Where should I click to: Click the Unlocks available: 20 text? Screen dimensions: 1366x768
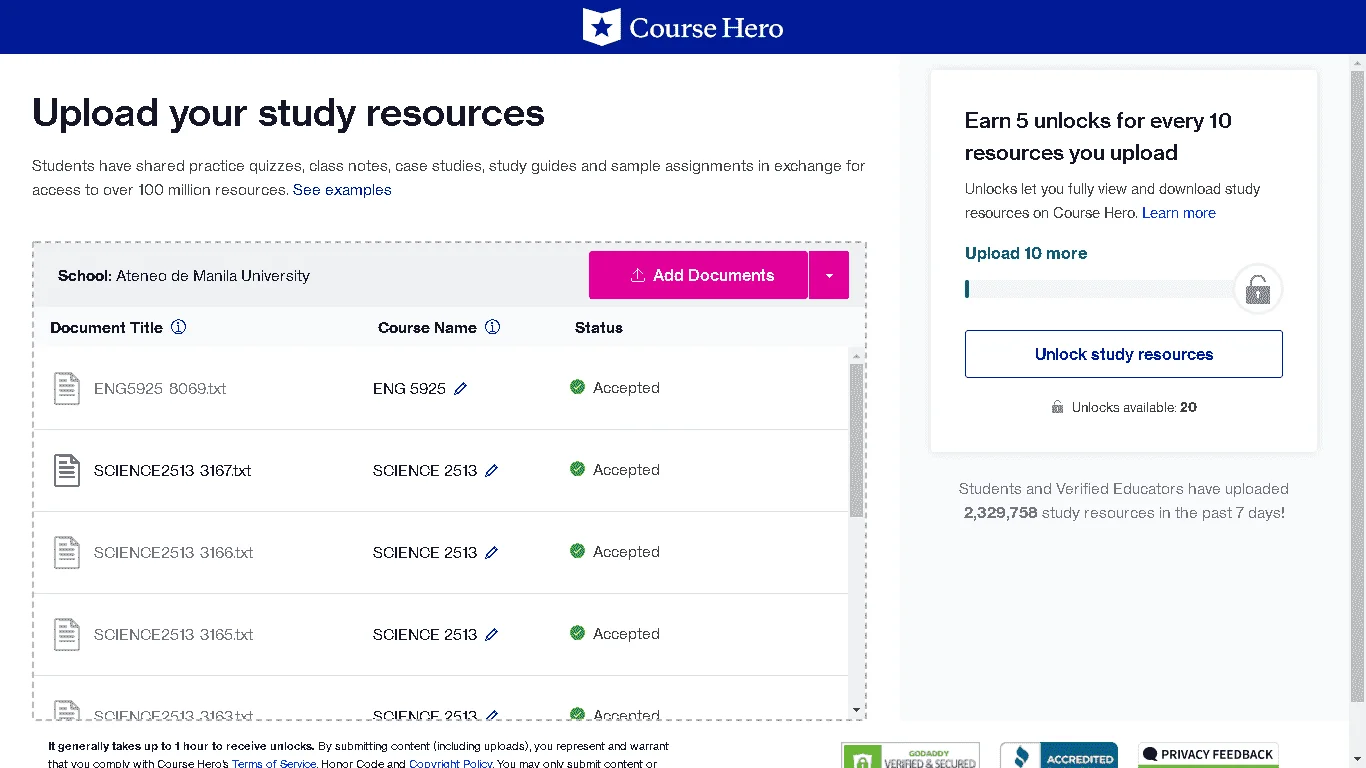click(1134, 407)
